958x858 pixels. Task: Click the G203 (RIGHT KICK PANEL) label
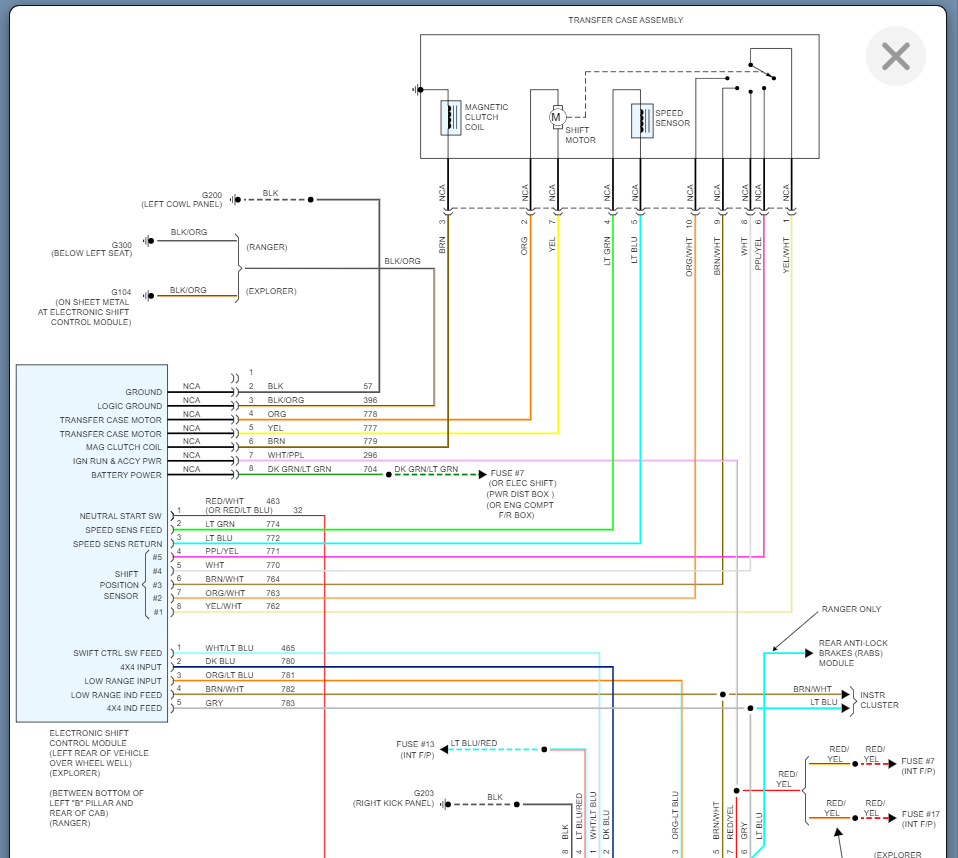[393, 798]
